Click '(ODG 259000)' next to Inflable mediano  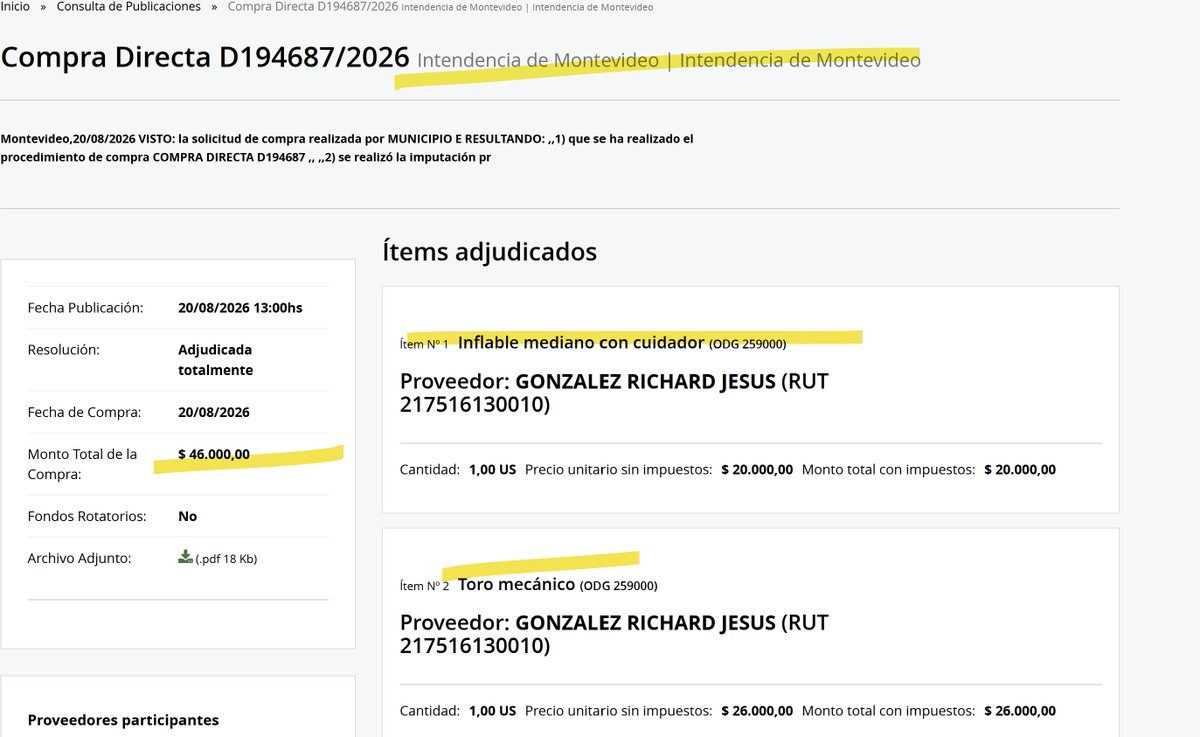click(747, 344)
